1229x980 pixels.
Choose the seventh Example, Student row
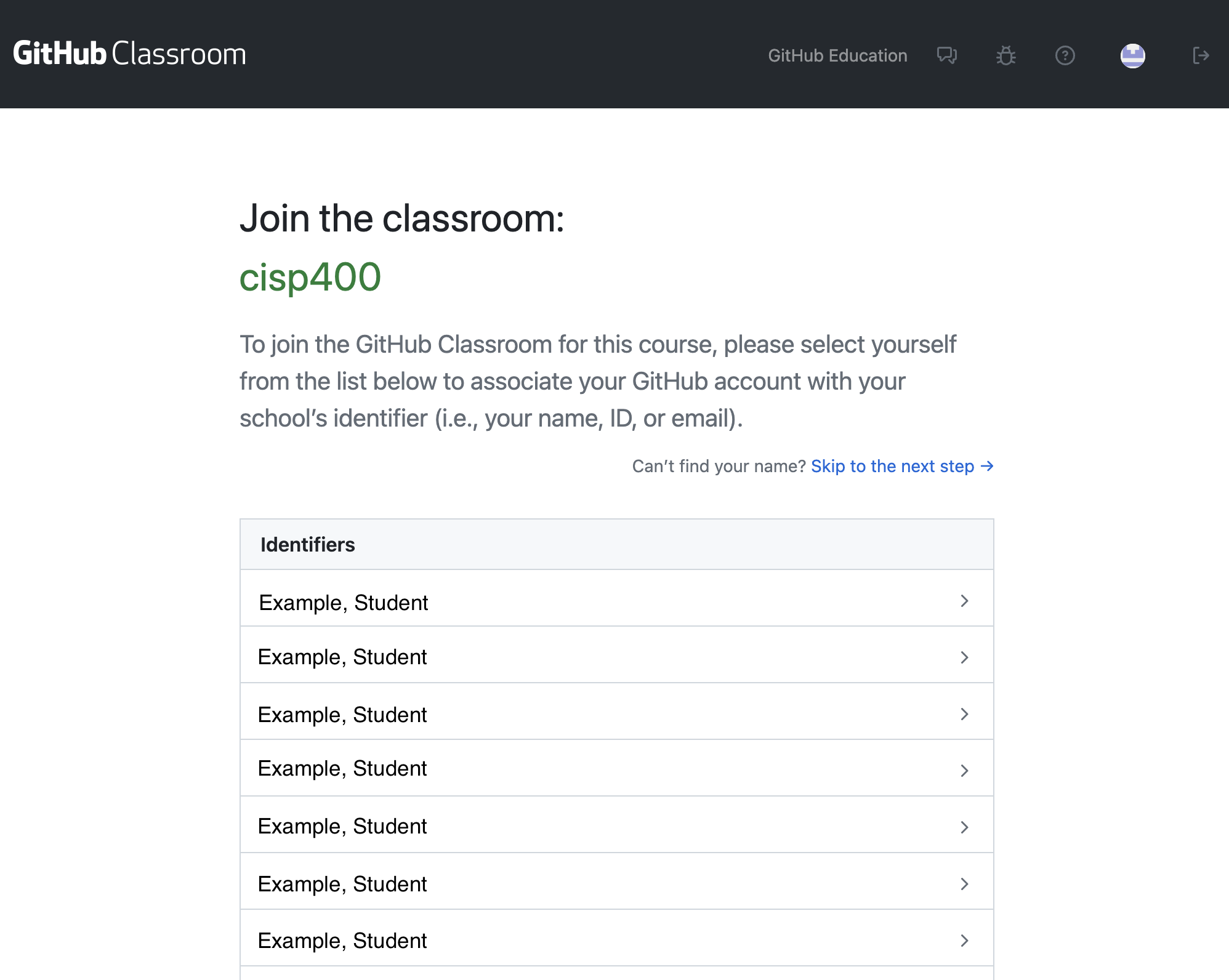tap(342, 940)
